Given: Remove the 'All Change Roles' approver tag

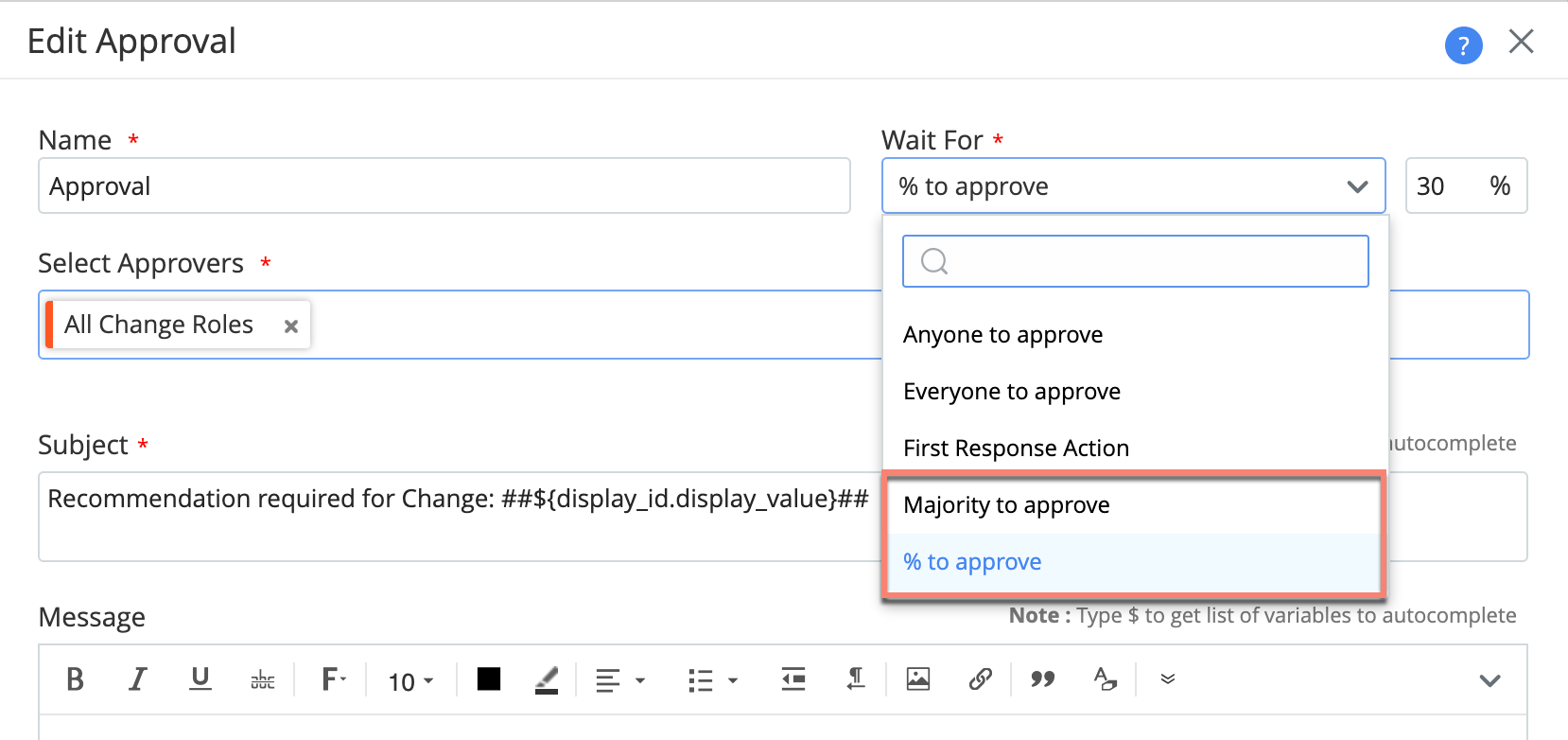Looking at the screenshot, I should click(291, 326).
